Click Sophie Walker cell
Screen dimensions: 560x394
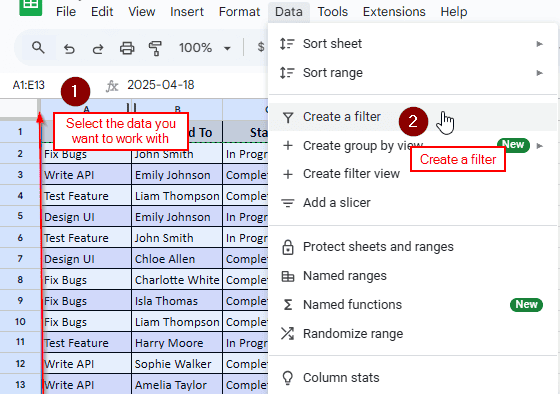coord(177,364)
